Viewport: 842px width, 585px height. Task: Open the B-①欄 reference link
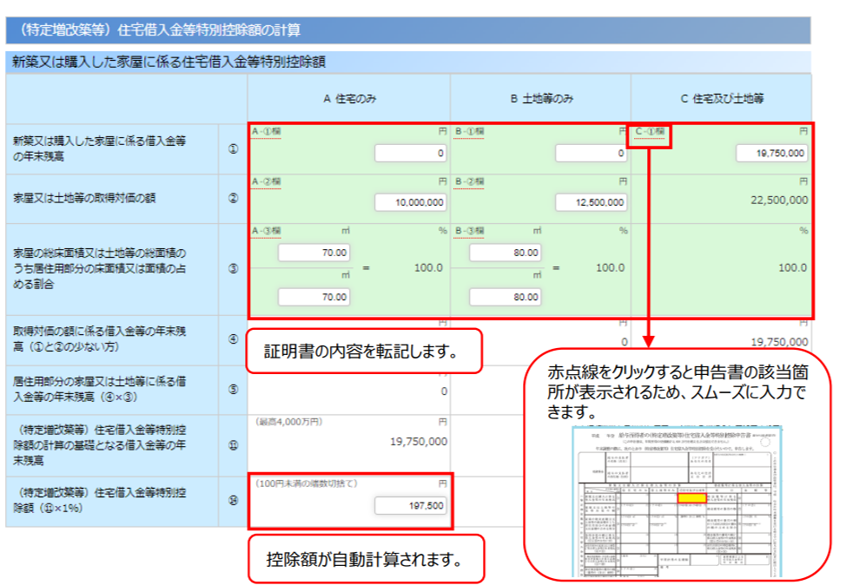point(470,132)
